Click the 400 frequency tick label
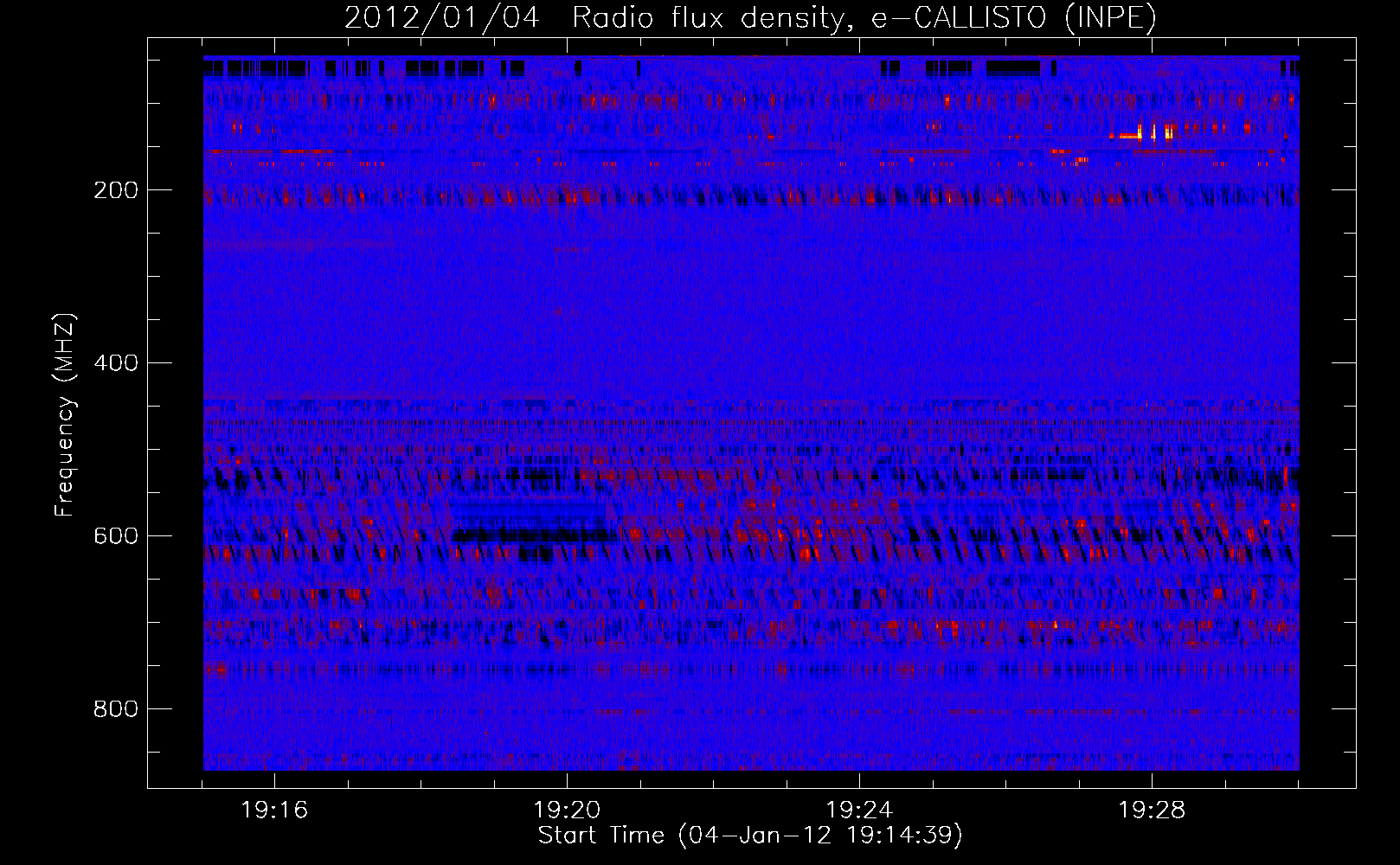 click(x=116, y=362)
